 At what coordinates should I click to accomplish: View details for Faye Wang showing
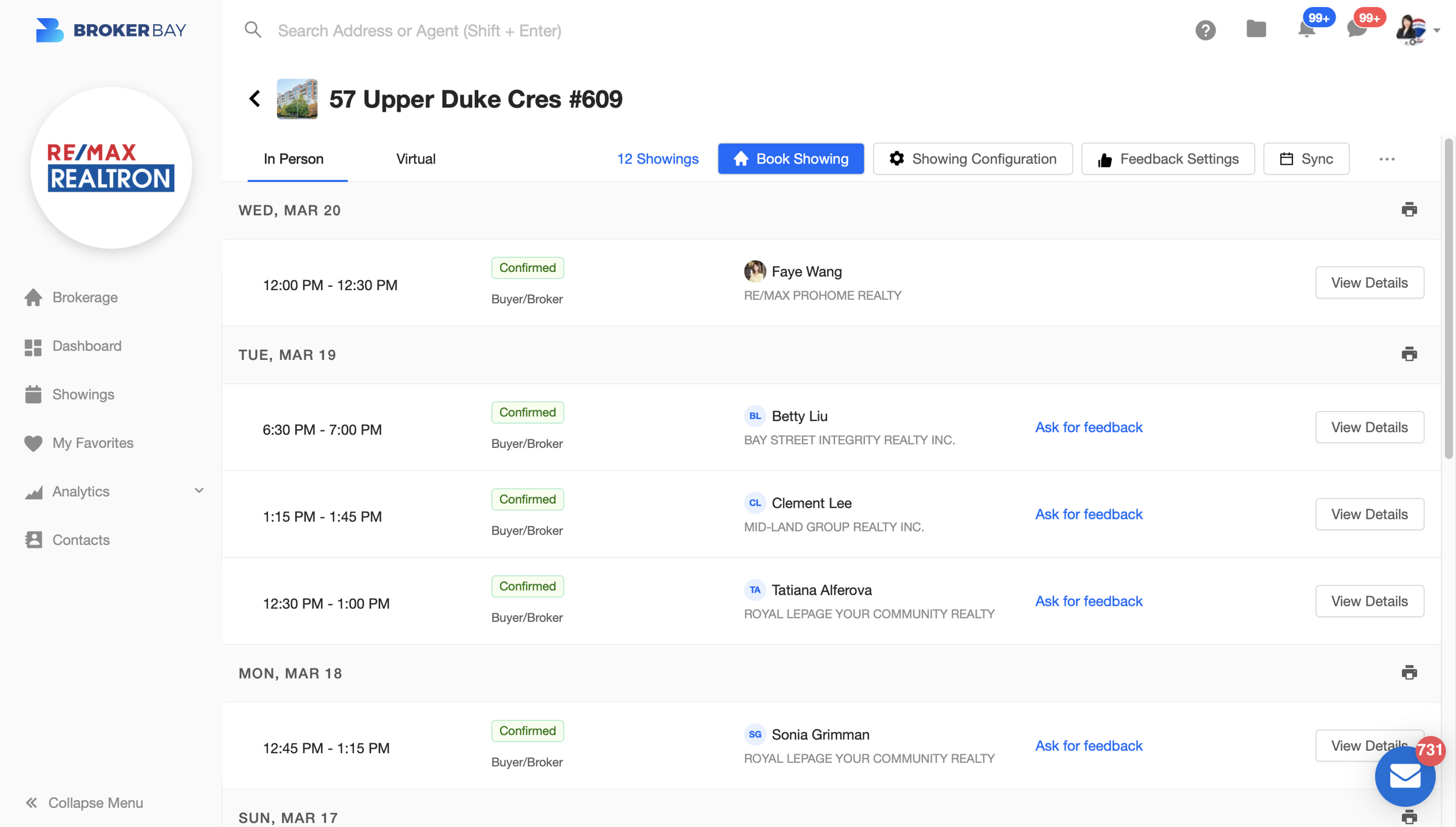coord(1369,283)
